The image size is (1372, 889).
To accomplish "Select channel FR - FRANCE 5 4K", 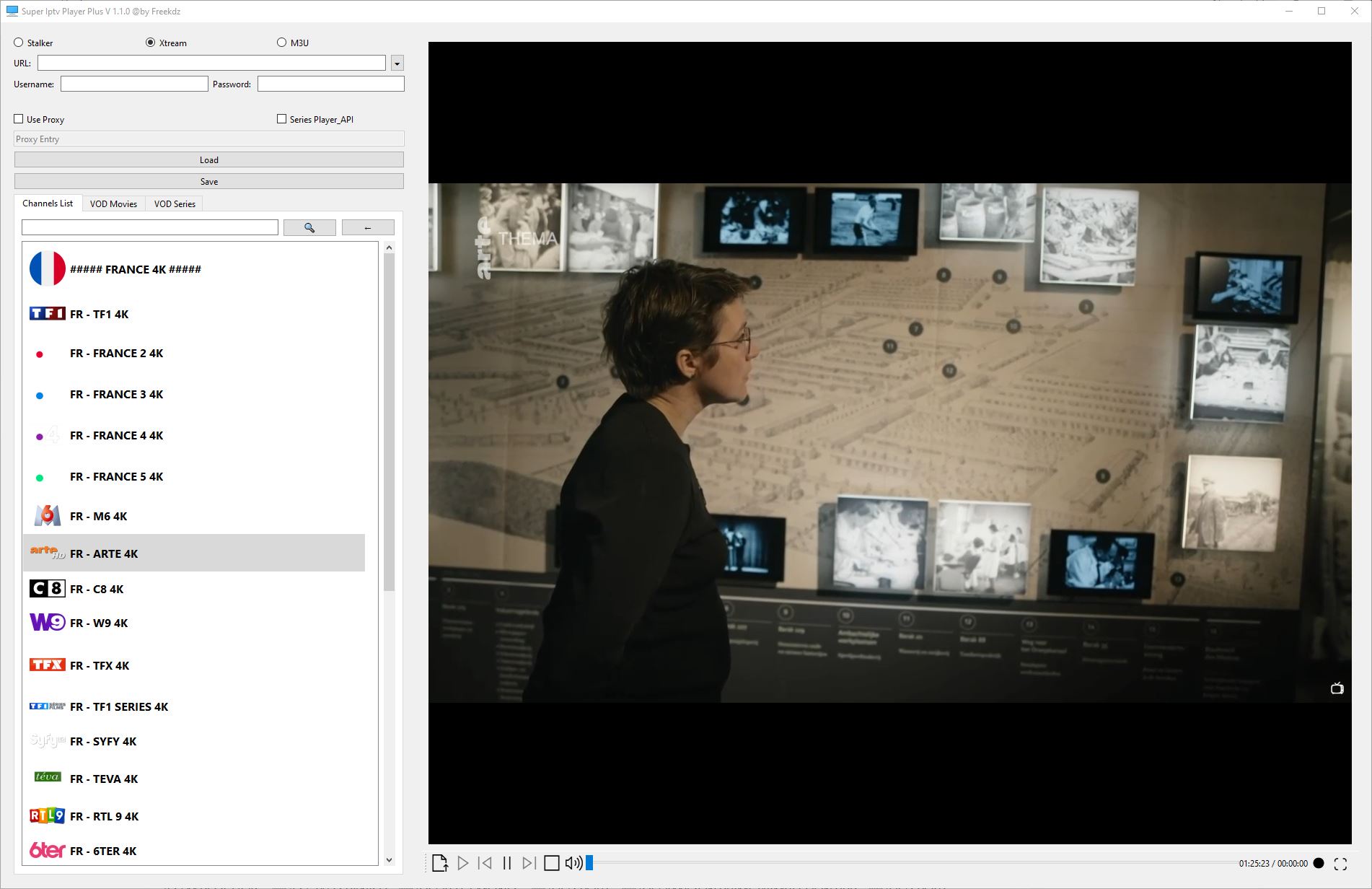I will [194, 476].
